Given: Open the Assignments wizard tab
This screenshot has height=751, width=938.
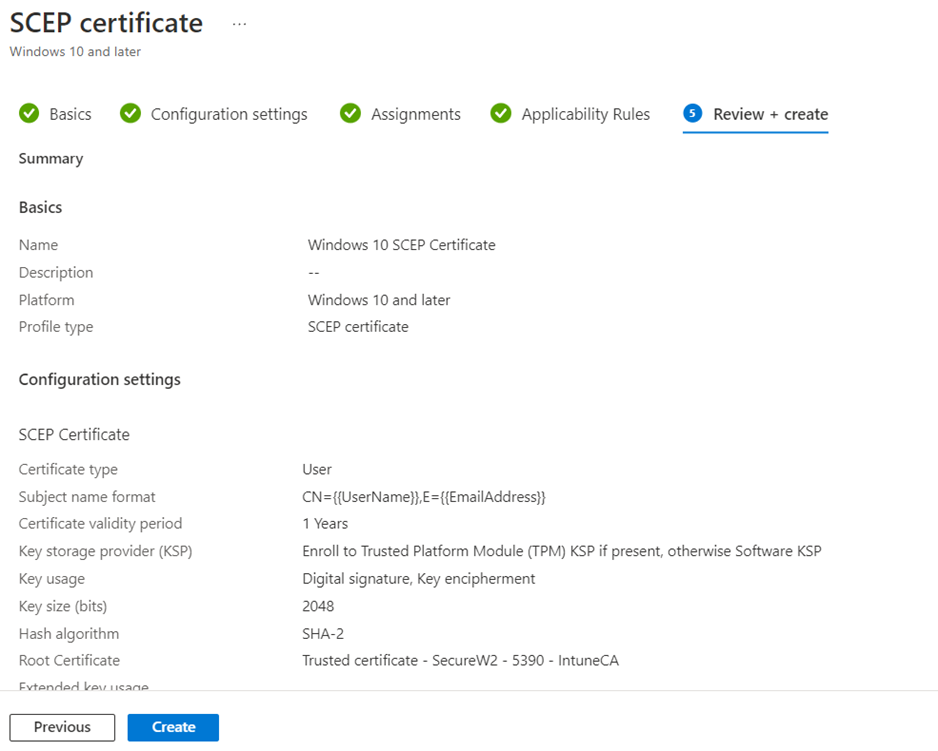Looking at the screenshot, I should pyautogui.click(x=415, y=114).
